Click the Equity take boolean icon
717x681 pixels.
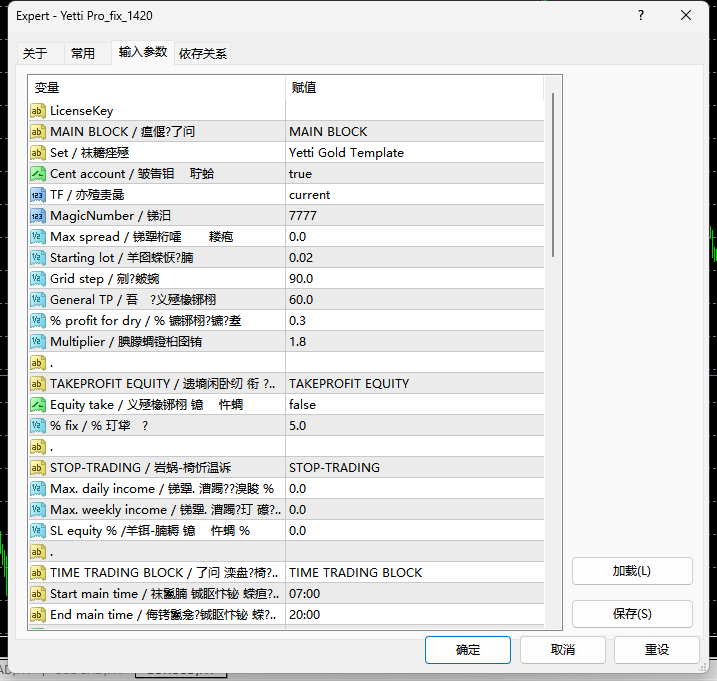pos(38,405)
